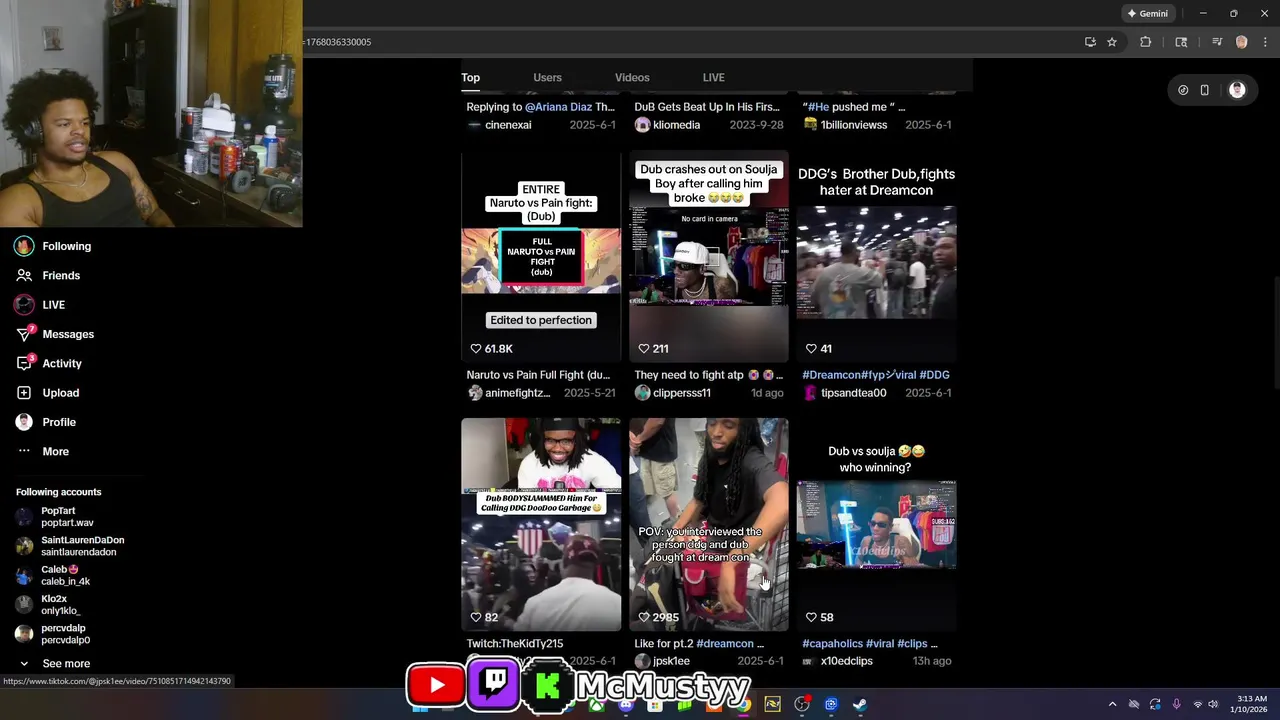
Task: Click the #Dreamcon hashtag under tipsandtea00 video
Action: tap(832, 375)
